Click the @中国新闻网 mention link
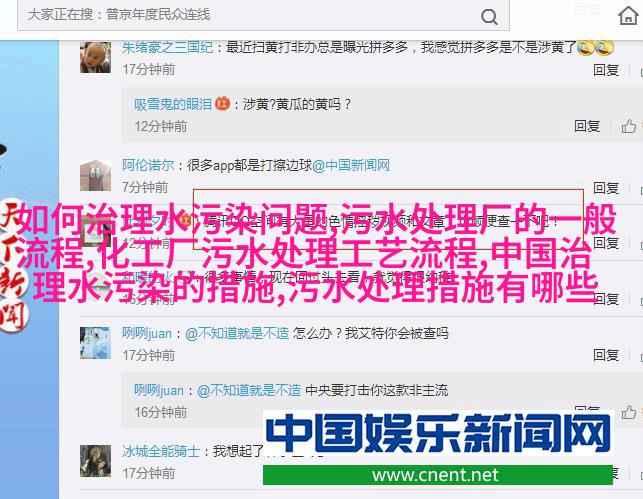This screenshot has width=643, height=499. [x=351, y=165]
